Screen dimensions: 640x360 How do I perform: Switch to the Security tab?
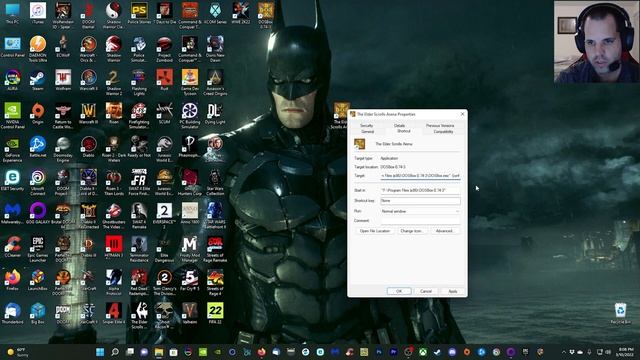(x=367, y=126)
